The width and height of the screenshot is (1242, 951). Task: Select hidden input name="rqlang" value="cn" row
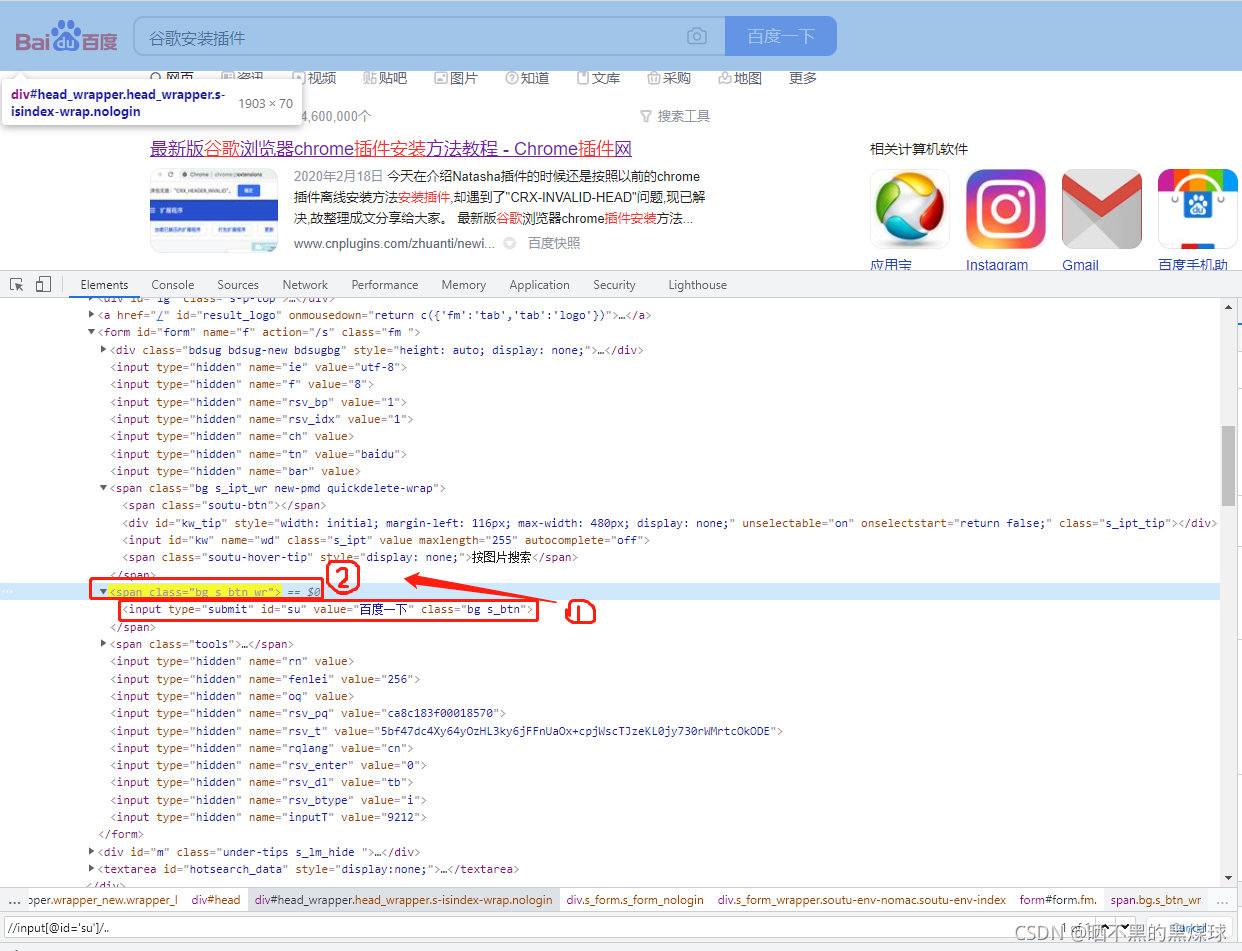pos(261,748)
